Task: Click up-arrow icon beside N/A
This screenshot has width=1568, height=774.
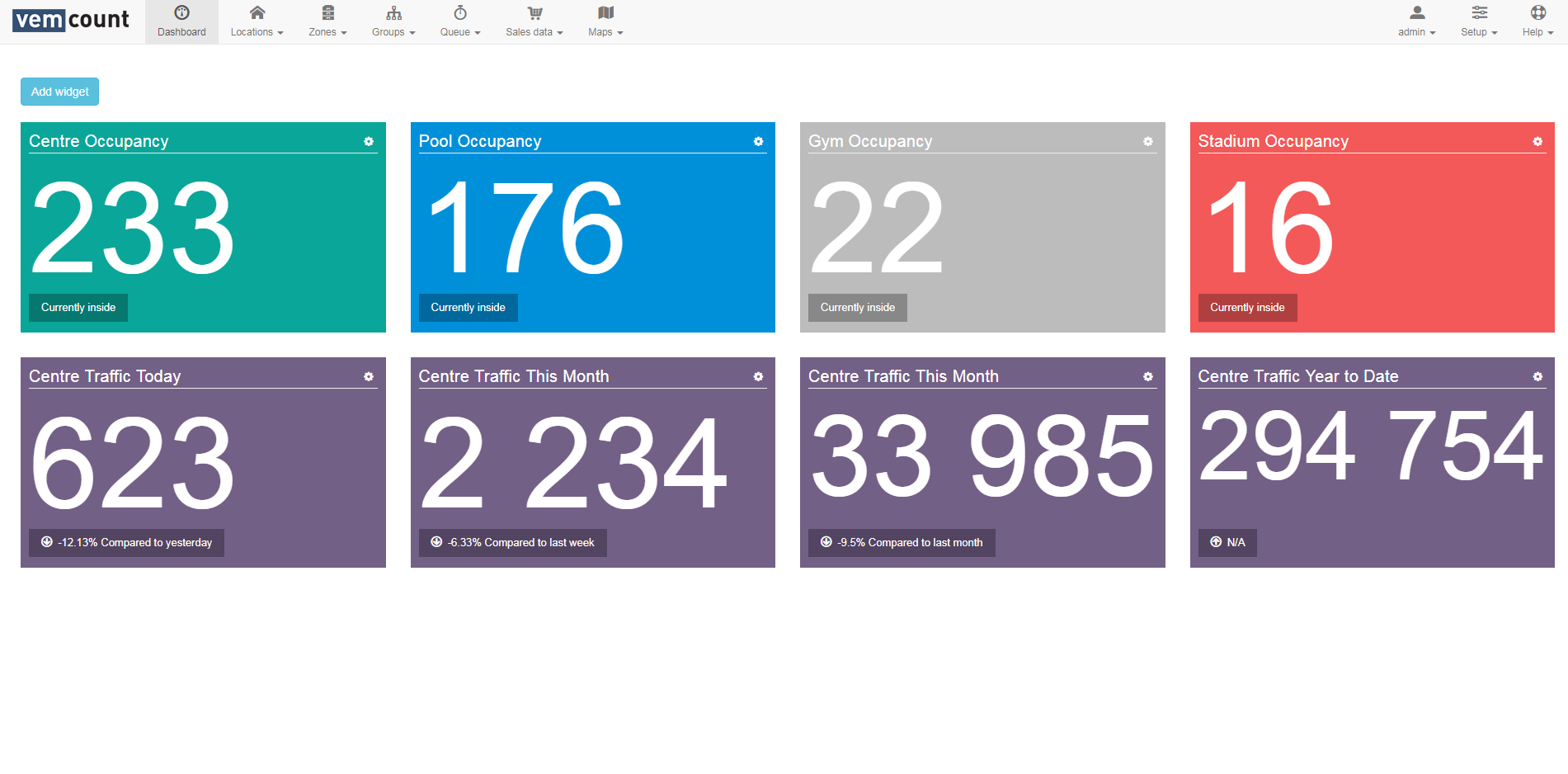Action: point(1216,542)
